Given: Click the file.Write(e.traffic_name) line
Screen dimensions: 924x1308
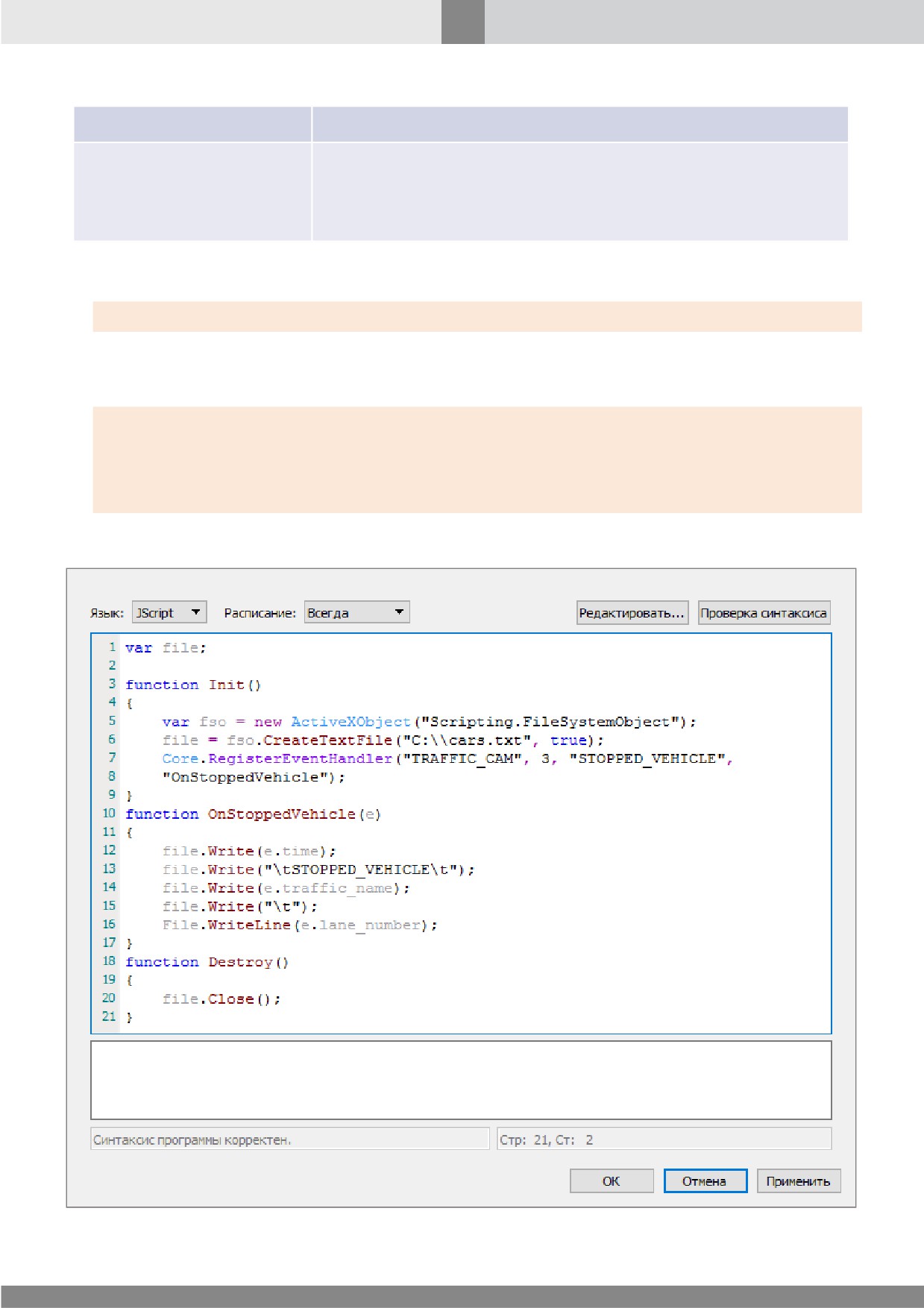Looking at the screenshot, I should pos(286,888).
